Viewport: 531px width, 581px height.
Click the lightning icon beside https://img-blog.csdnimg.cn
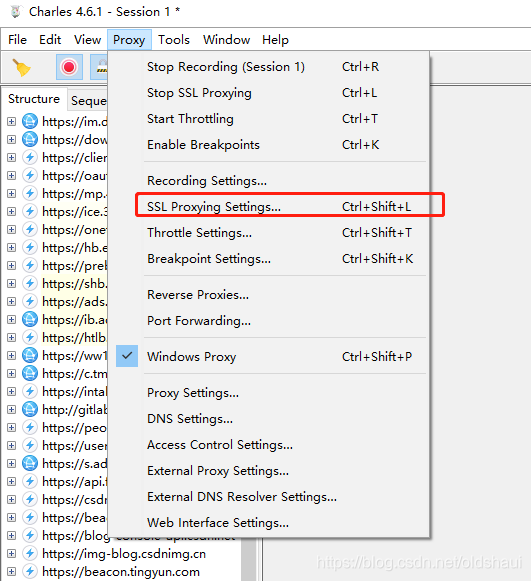30,553
